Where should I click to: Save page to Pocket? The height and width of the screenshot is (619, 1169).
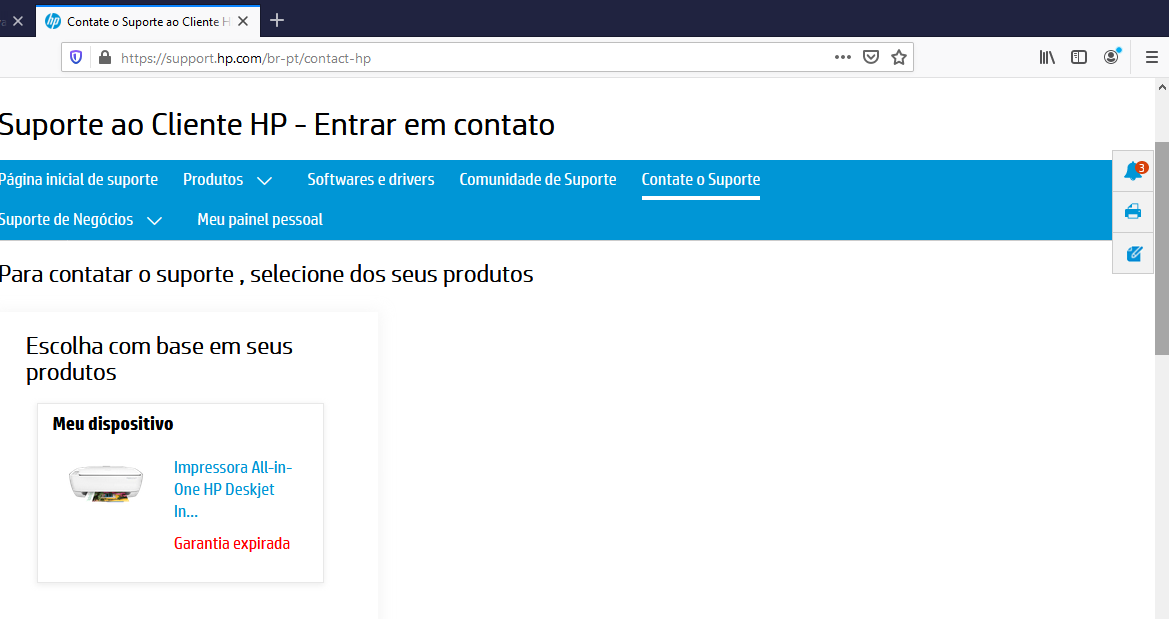tap(871, 57)
